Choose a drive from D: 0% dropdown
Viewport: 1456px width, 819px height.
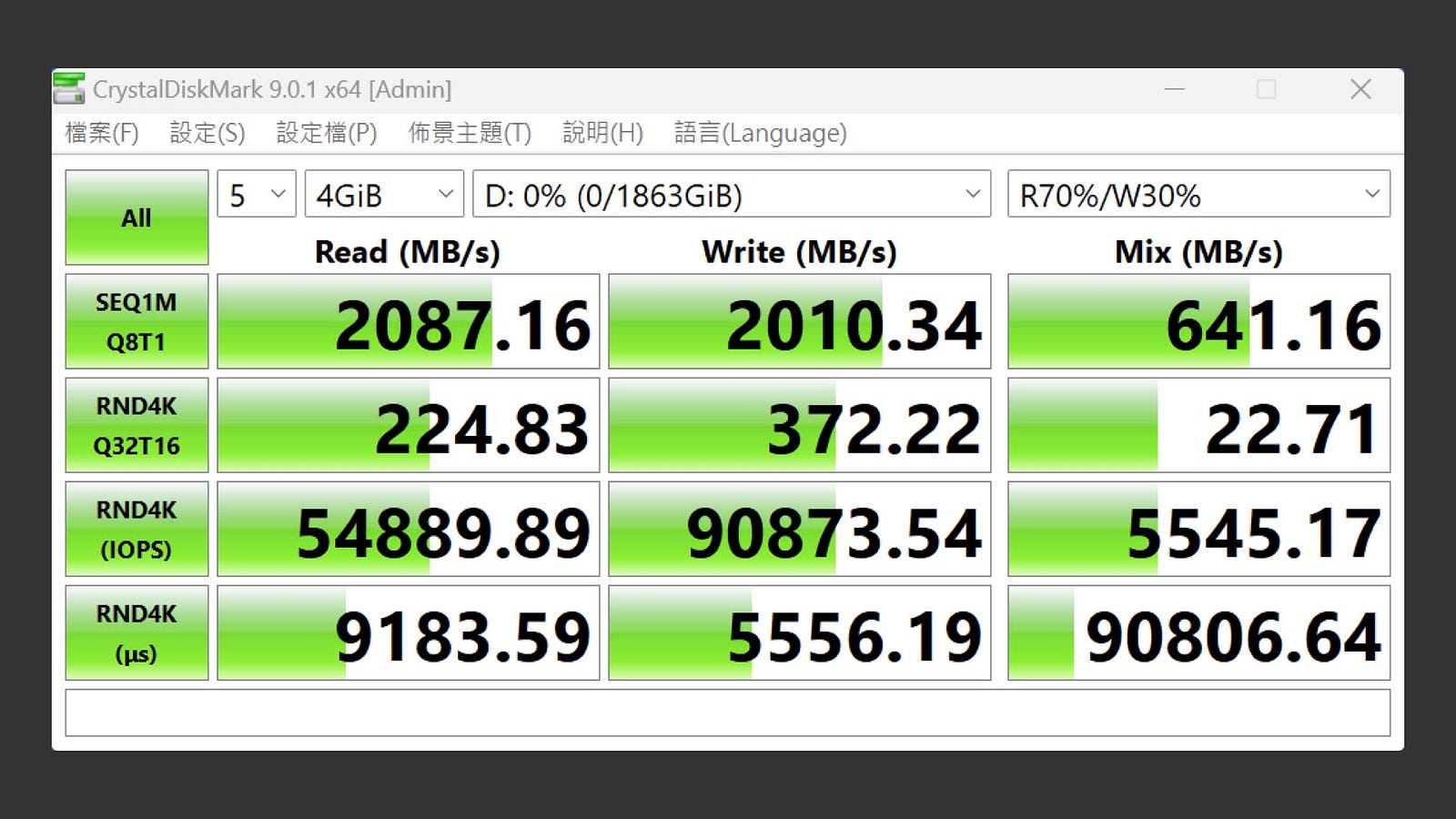coord(732,194)
